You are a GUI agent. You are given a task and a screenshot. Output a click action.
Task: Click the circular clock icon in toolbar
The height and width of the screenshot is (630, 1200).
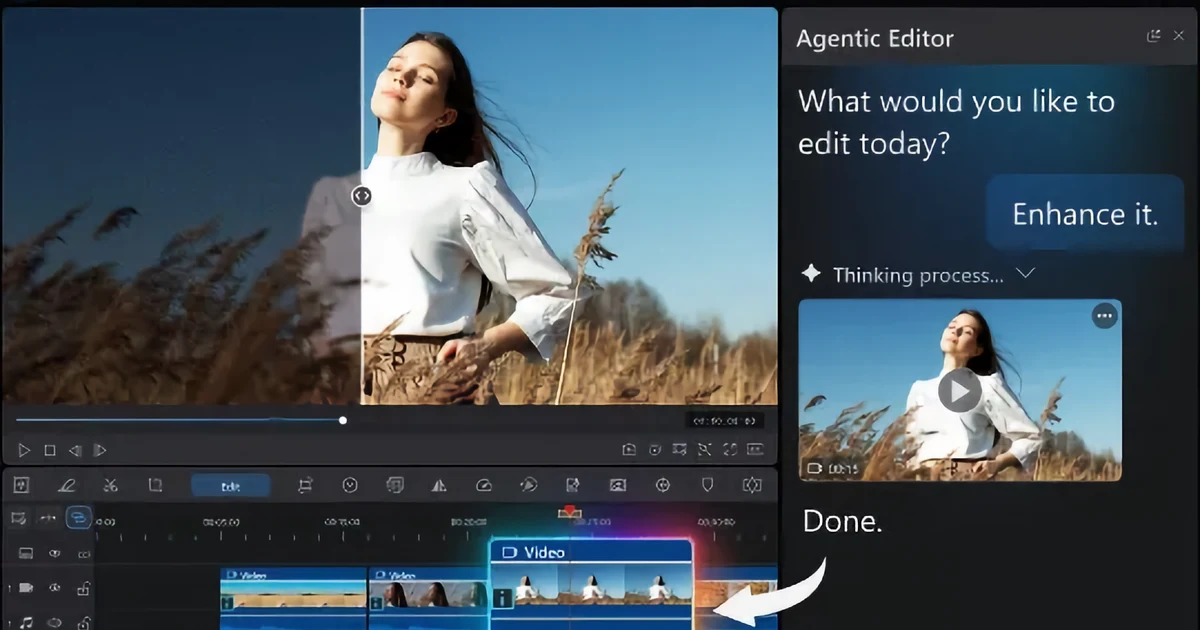click(x=350, y=486)
